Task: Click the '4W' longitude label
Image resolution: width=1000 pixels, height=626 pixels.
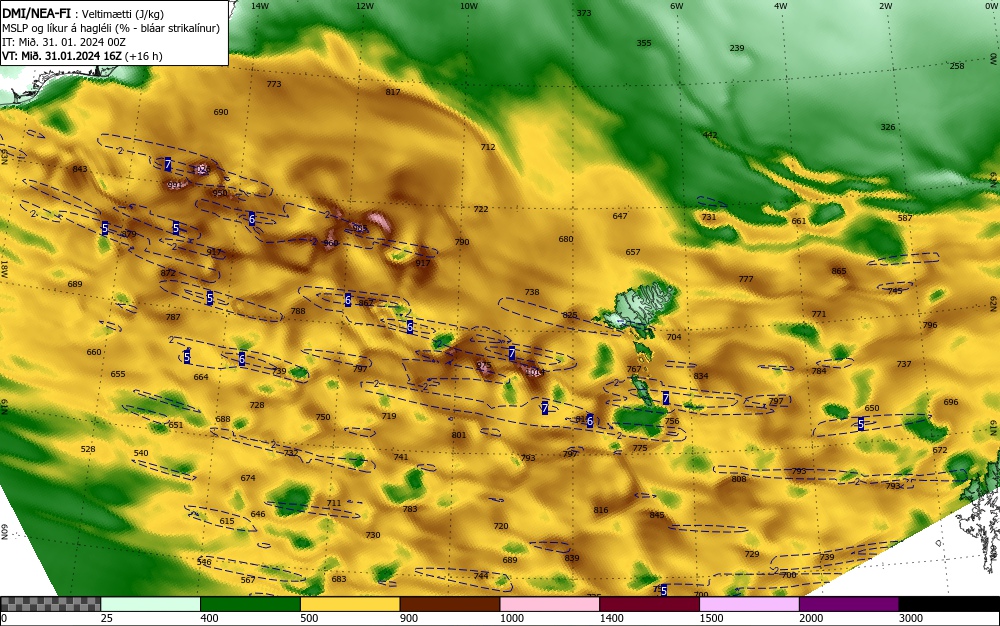Action: tap(781, 6)
